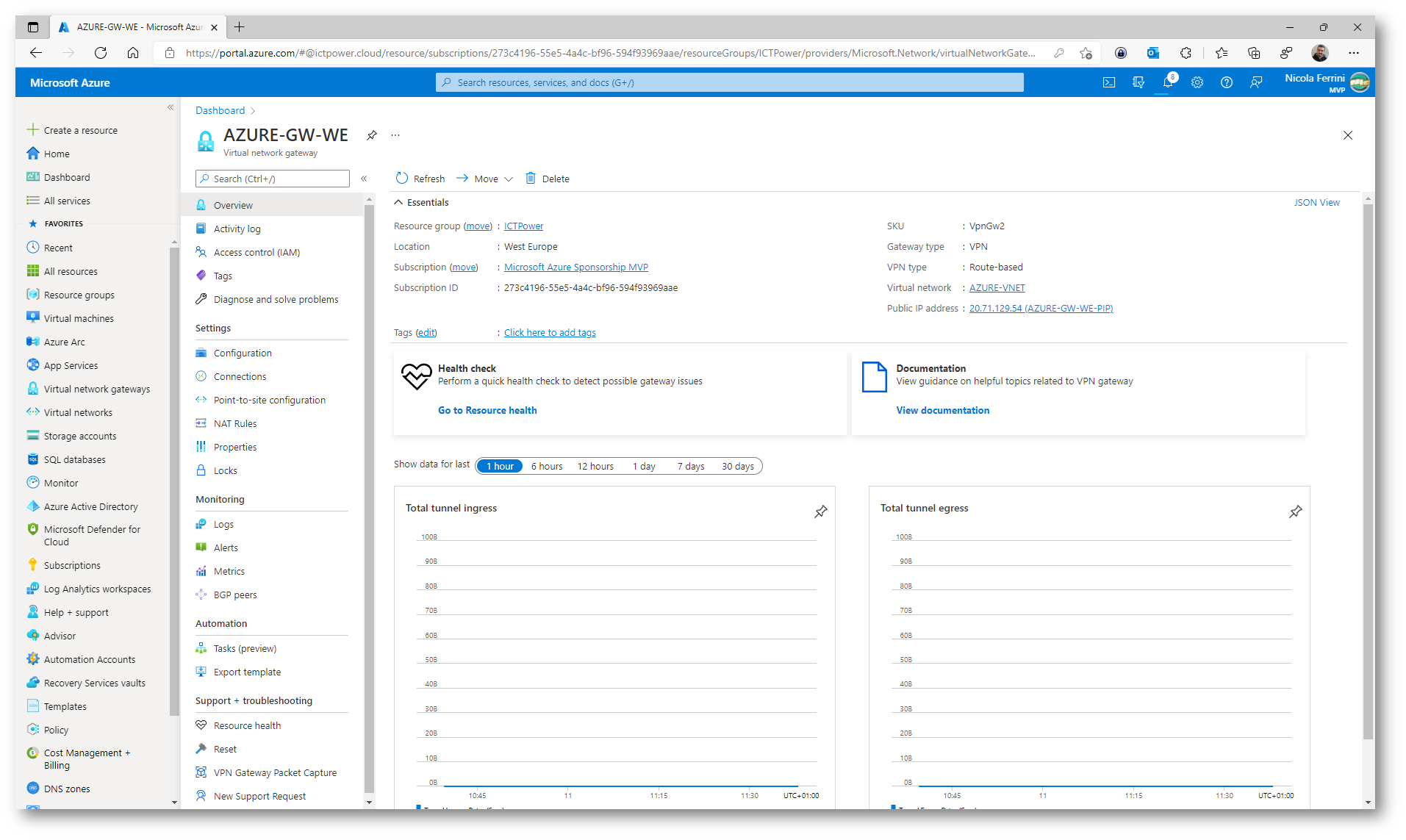Expand the Move dropdown

(x=484, y=179)
